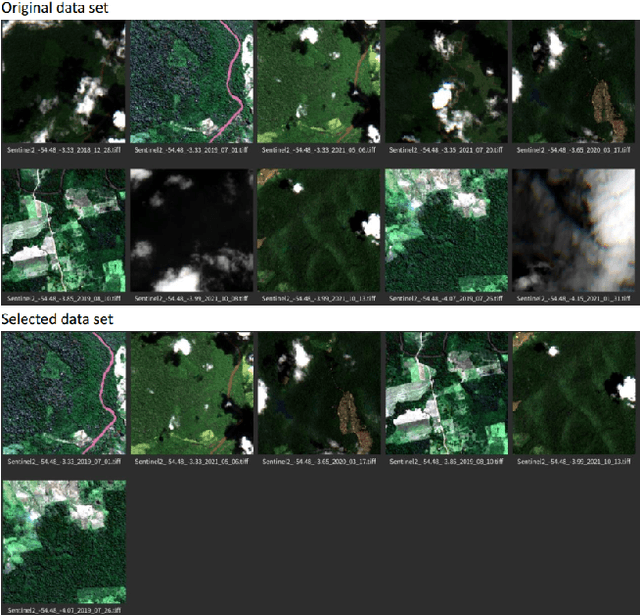Click filename label under the 2021_01_11 cloud image
The height and width of the screenshot is (615, 640).
pyautogui.click(x=574, y=298)
